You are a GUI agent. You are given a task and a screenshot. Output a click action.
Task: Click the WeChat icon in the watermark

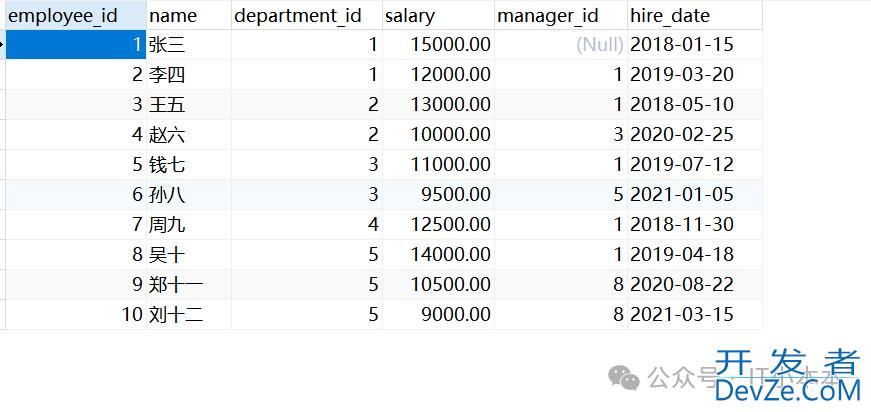(x=626, y=378)
